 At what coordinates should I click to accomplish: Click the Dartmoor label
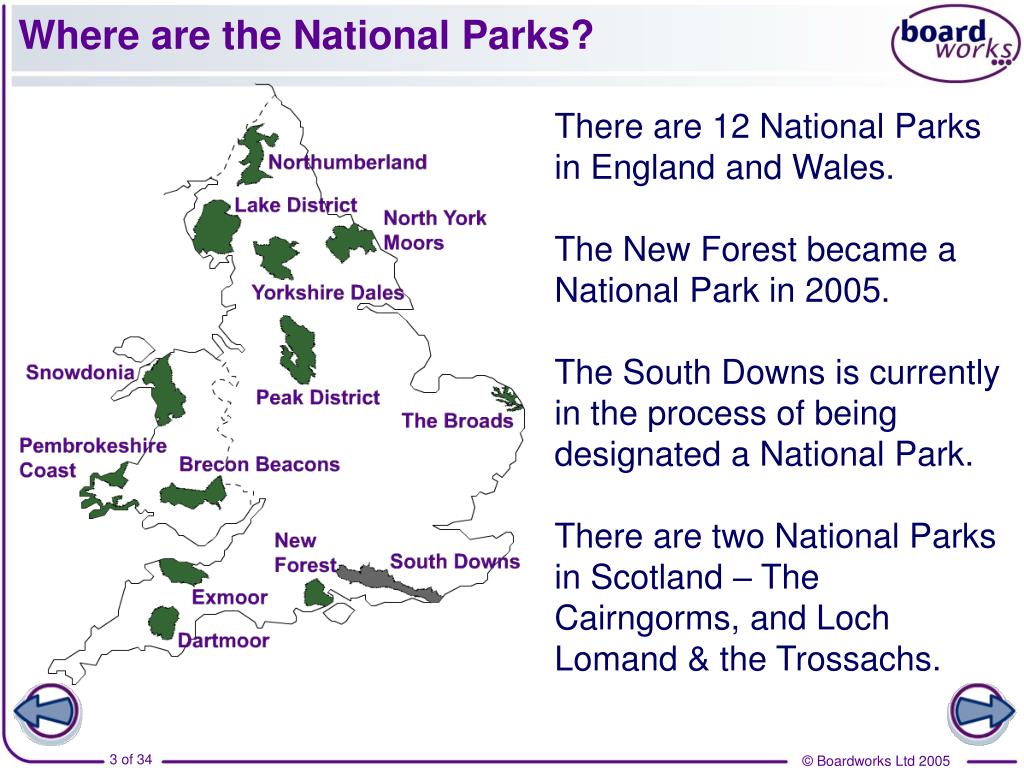pyautogui.click(x=223, y=640)
